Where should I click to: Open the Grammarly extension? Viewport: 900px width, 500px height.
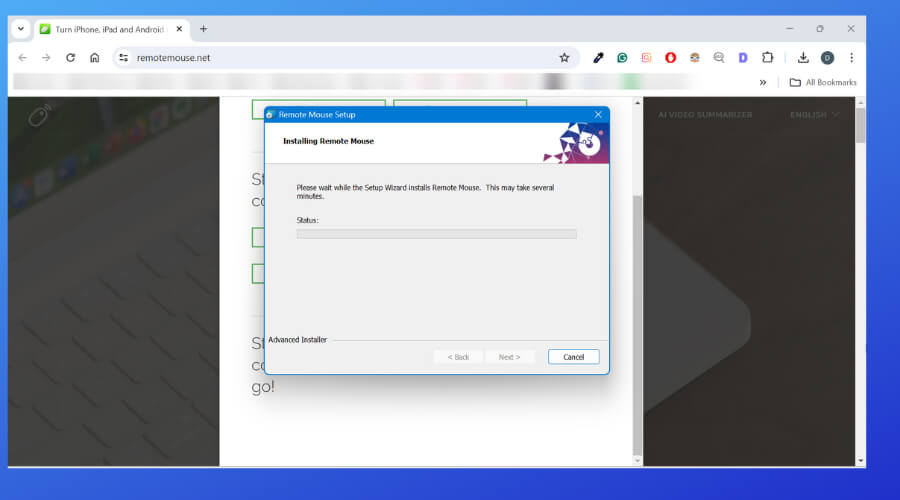[x=622, y=57]
